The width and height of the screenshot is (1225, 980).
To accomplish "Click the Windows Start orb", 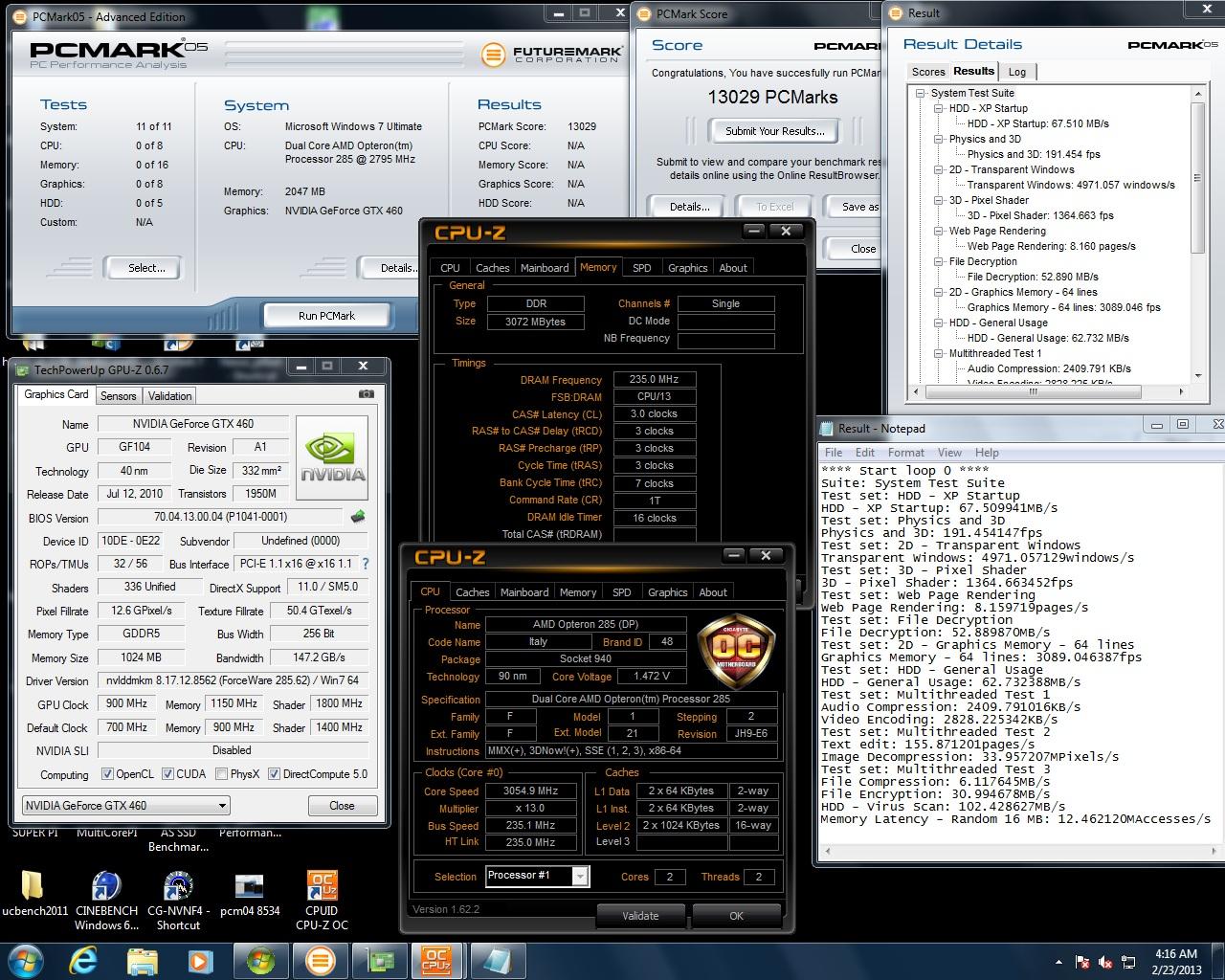I will click(x=25, y=960).
